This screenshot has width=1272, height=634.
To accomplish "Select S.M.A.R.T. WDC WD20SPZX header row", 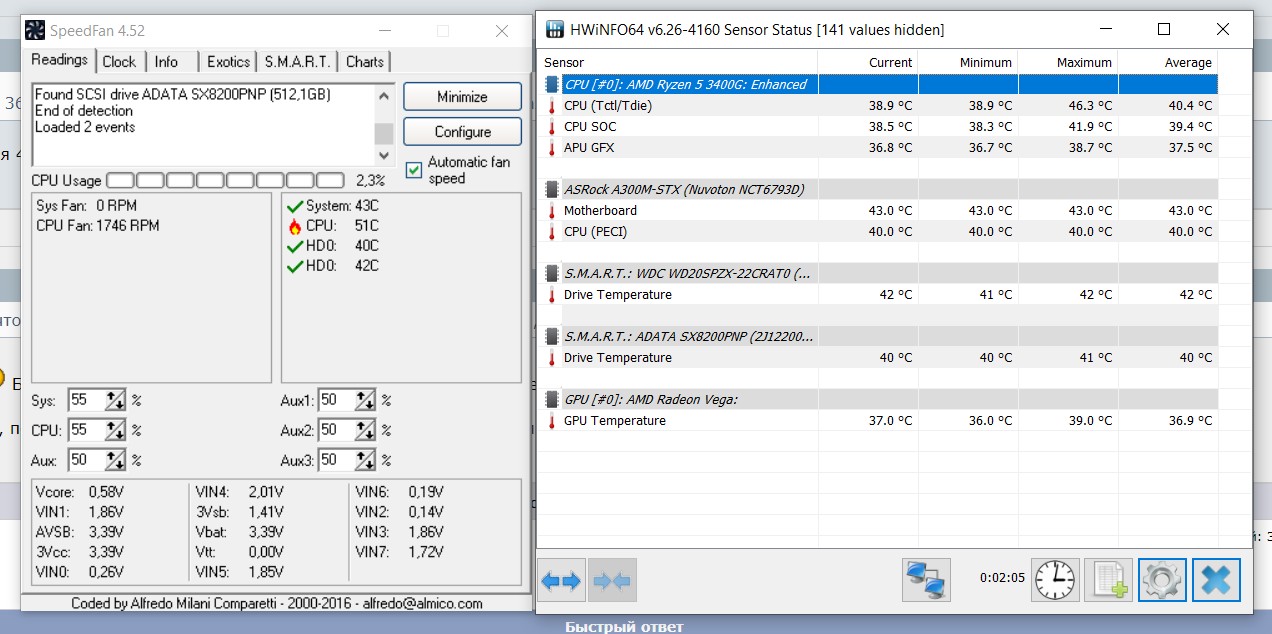I will tap(881, 273).
